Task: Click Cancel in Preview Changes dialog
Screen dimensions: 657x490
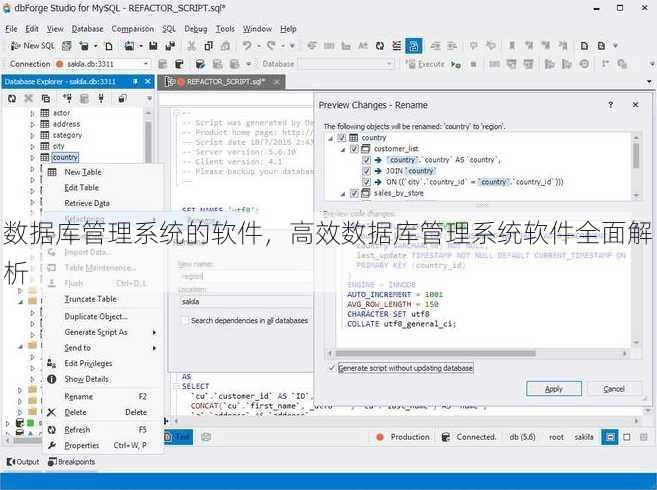Action: [x=614, y=389]
